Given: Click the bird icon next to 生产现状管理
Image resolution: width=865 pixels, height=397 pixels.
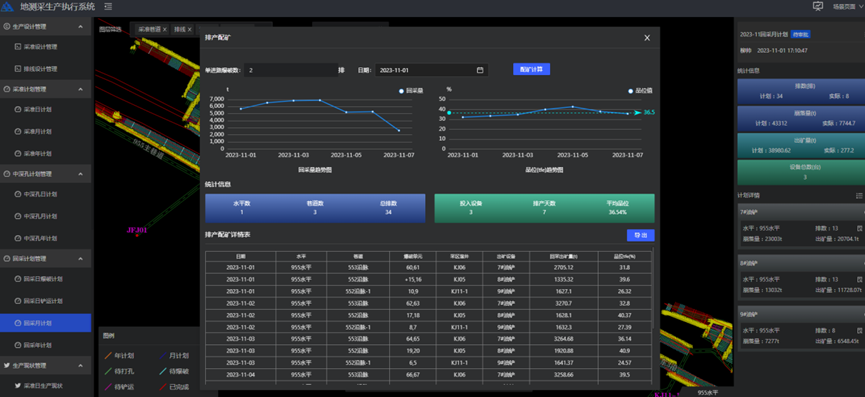Looking at the screenshot, I should pyautogui.click(x=7, y=365).
